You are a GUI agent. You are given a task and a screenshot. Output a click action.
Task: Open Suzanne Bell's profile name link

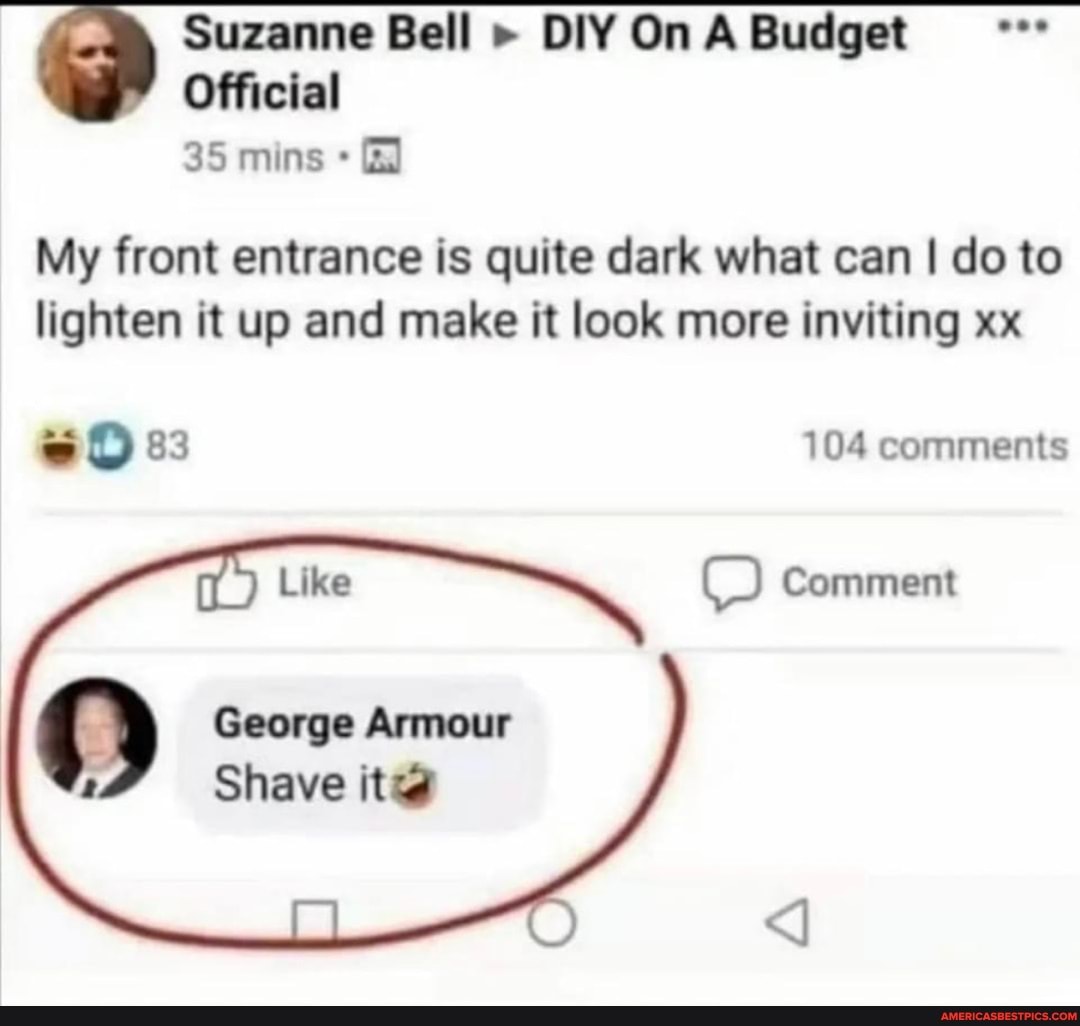point(326,33)
